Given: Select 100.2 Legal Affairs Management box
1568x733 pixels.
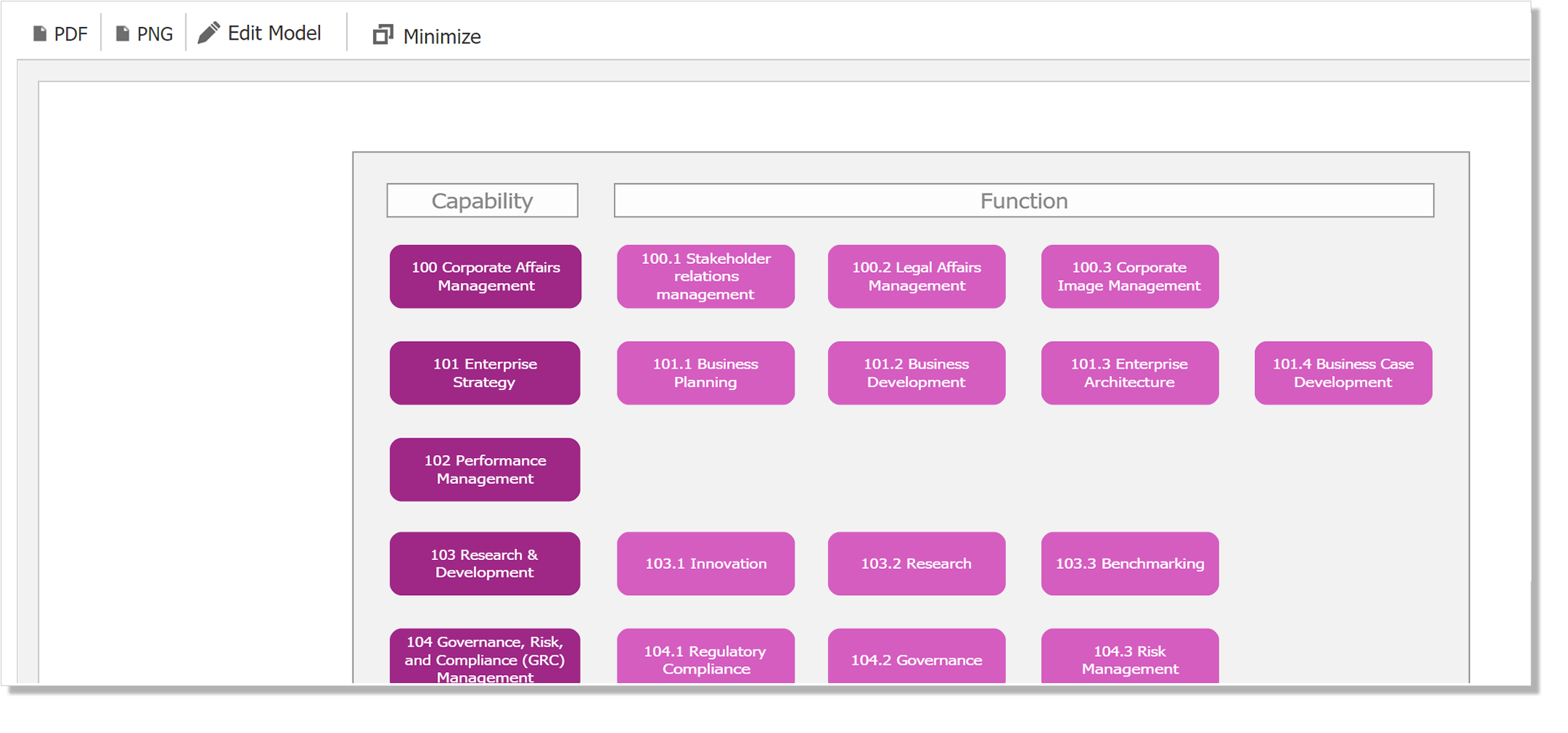Looking at the screenshot, I should pos(917,276).
